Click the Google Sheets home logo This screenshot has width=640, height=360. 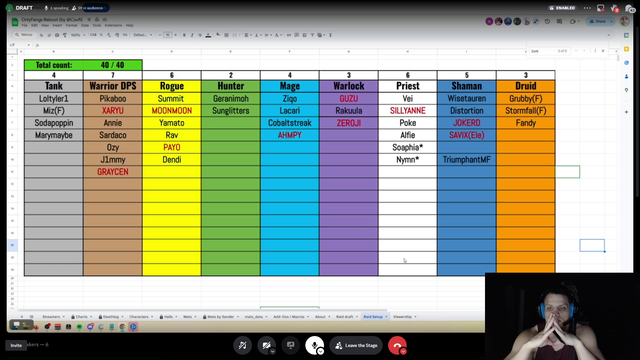point(15,22)
